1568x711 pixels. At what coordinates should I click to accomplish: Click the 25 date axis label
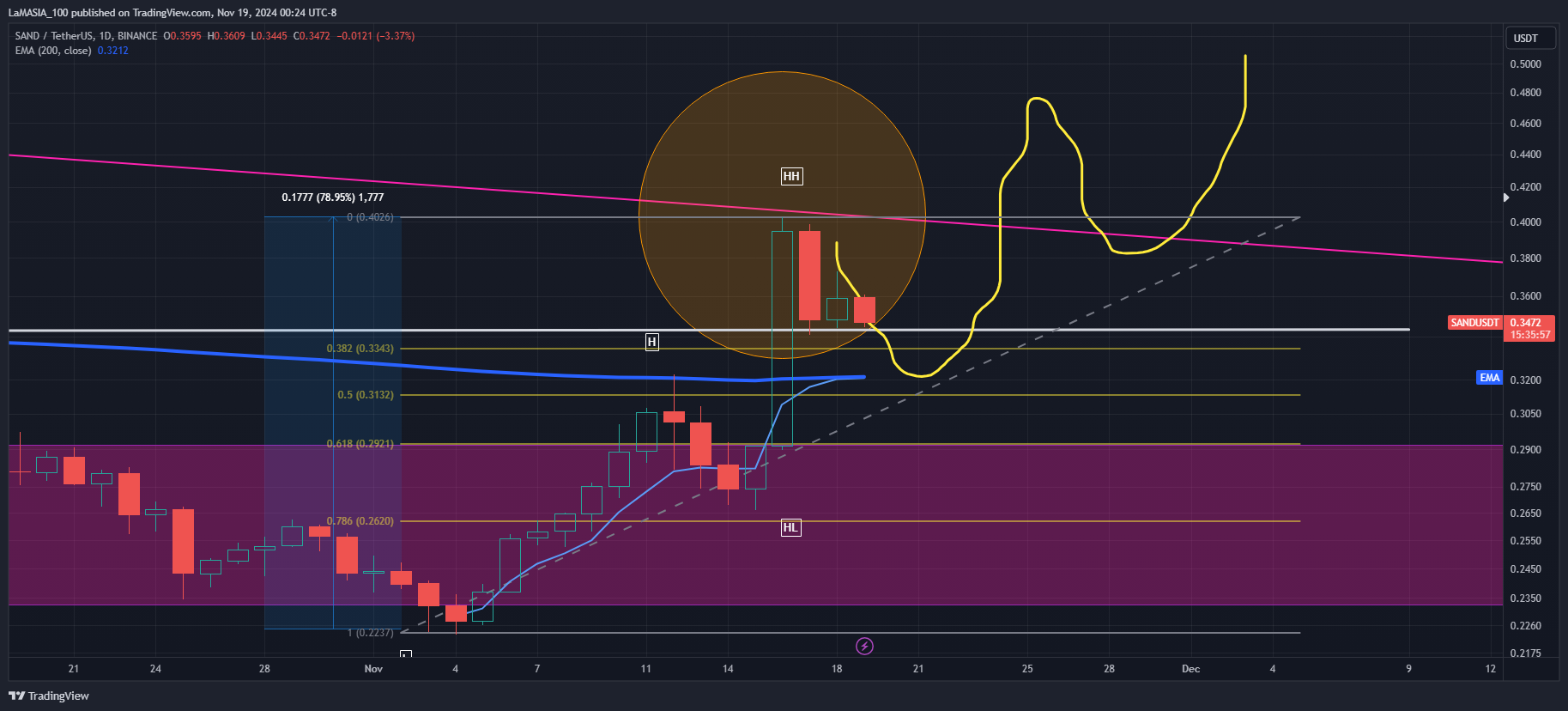click(x=1027, y=669)
